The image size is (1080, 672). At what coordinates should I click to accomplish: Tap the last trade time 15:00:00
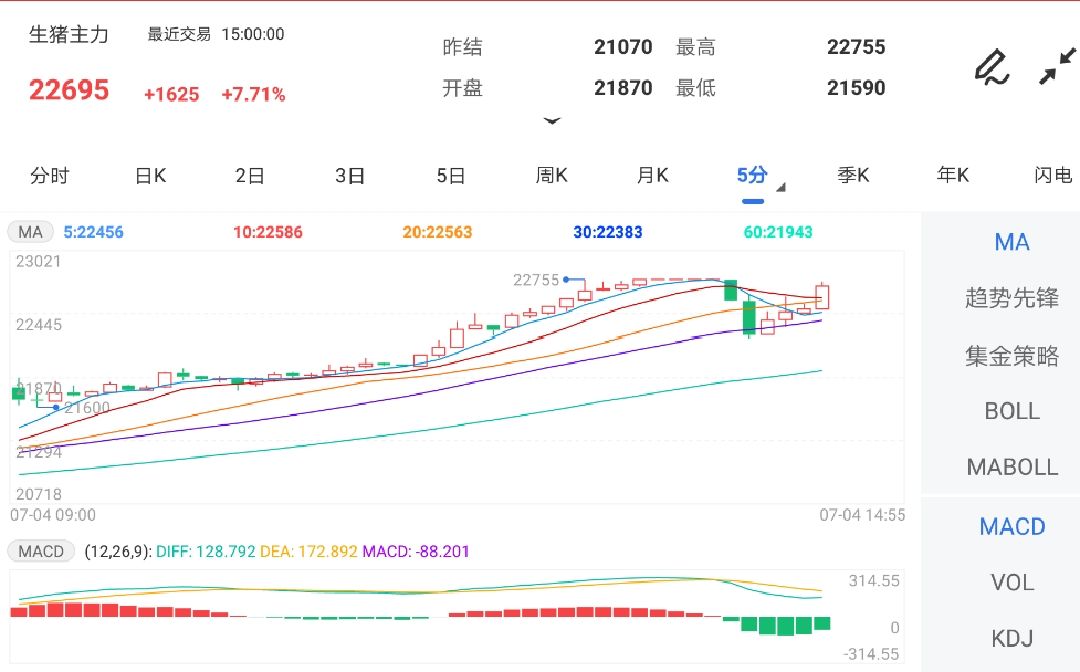point(253,34)
